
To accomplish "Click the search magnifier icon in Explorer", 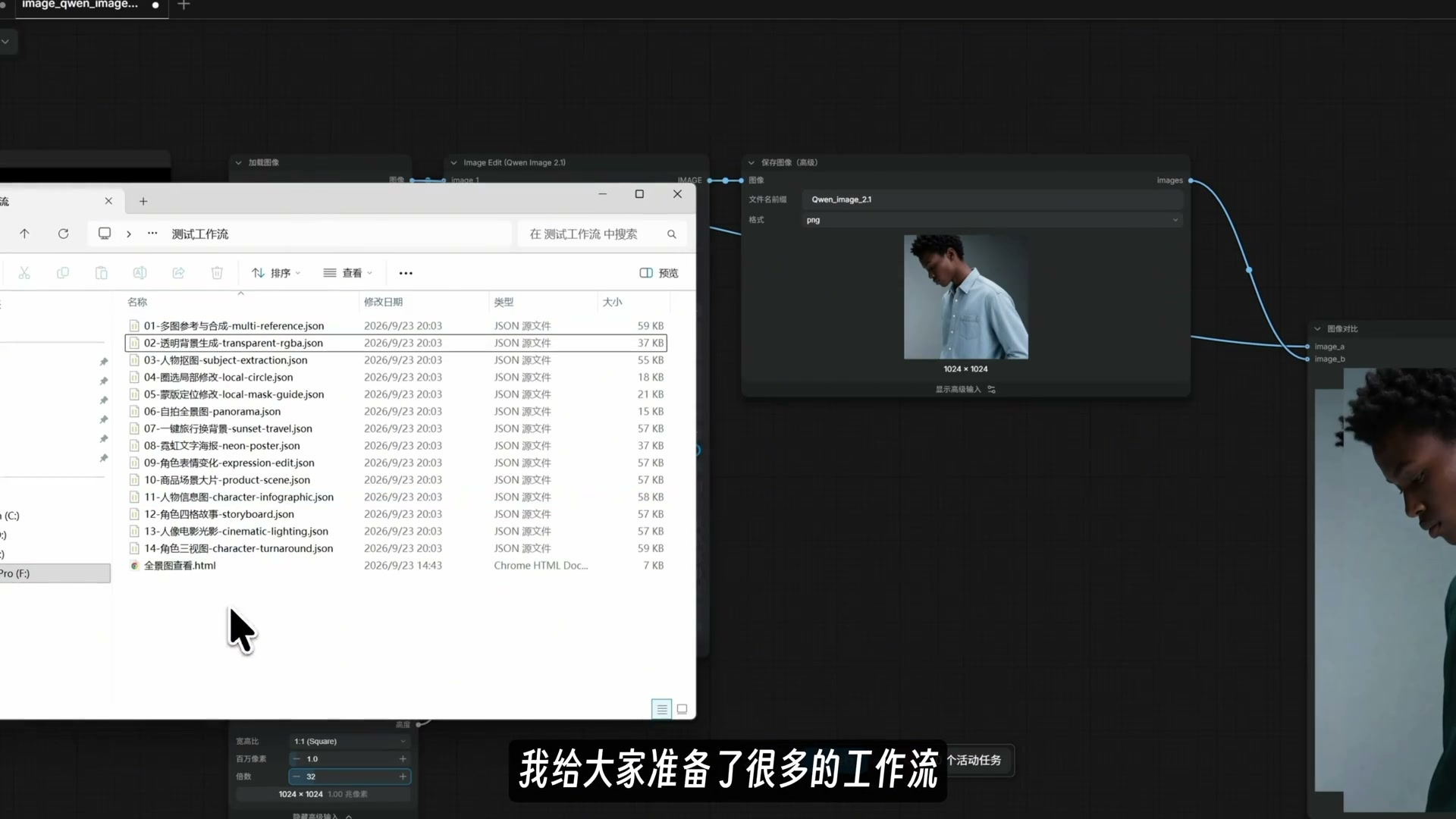I will click(672, 234).
